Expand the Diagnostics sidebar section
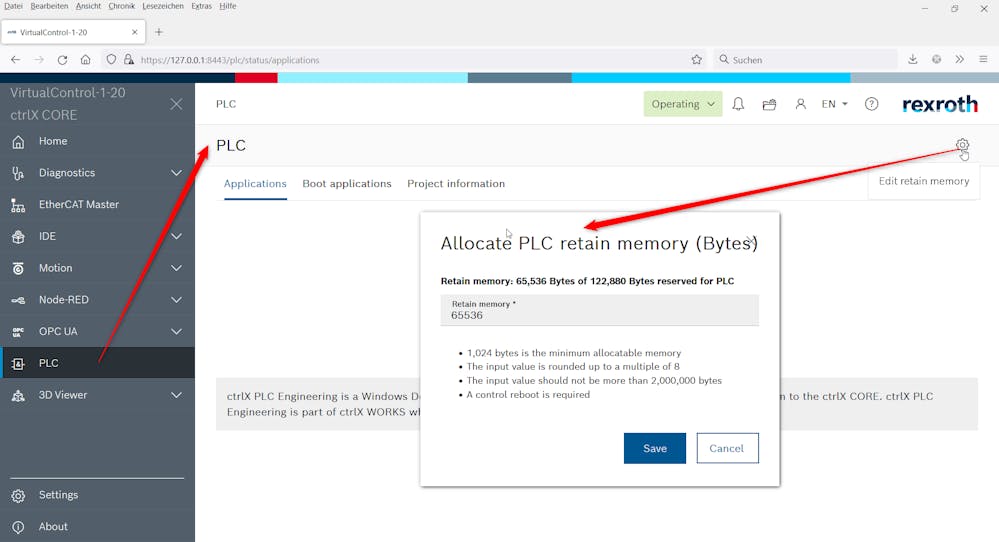Viewport: 999px width, 542px height. 176,173
